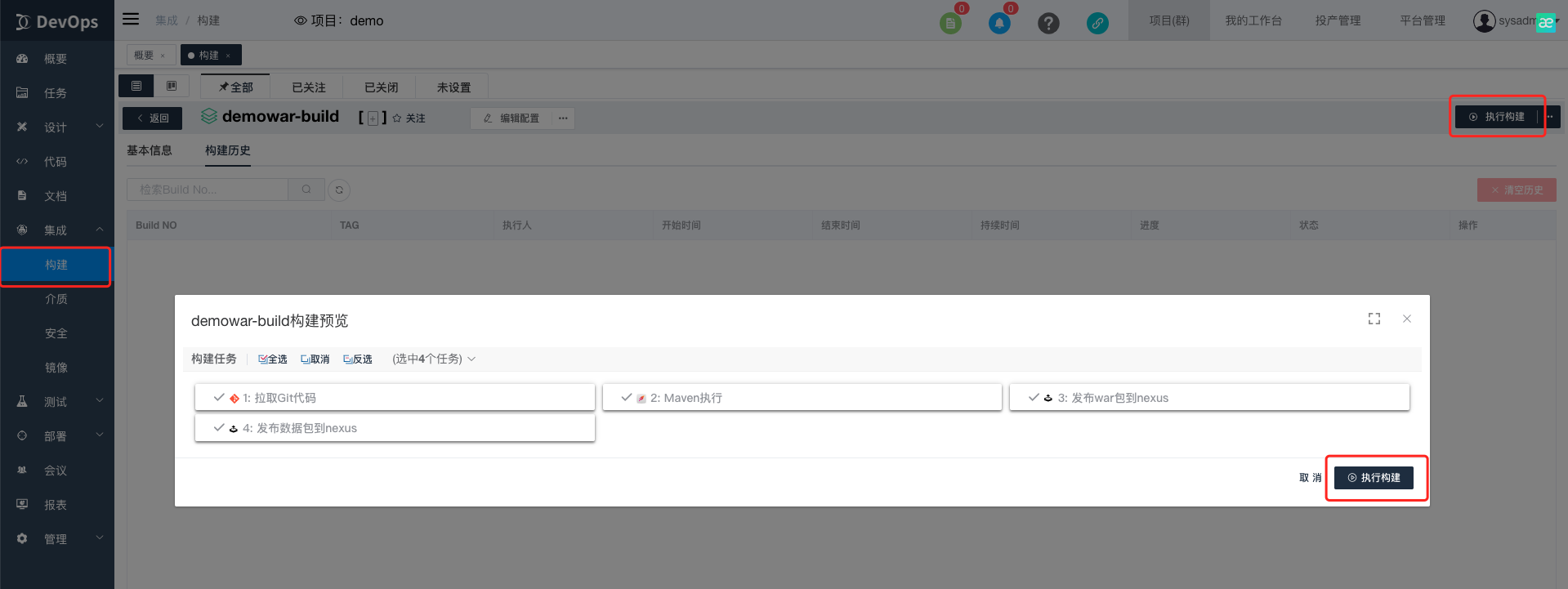Click the hamburger menu icon in header

131,20
